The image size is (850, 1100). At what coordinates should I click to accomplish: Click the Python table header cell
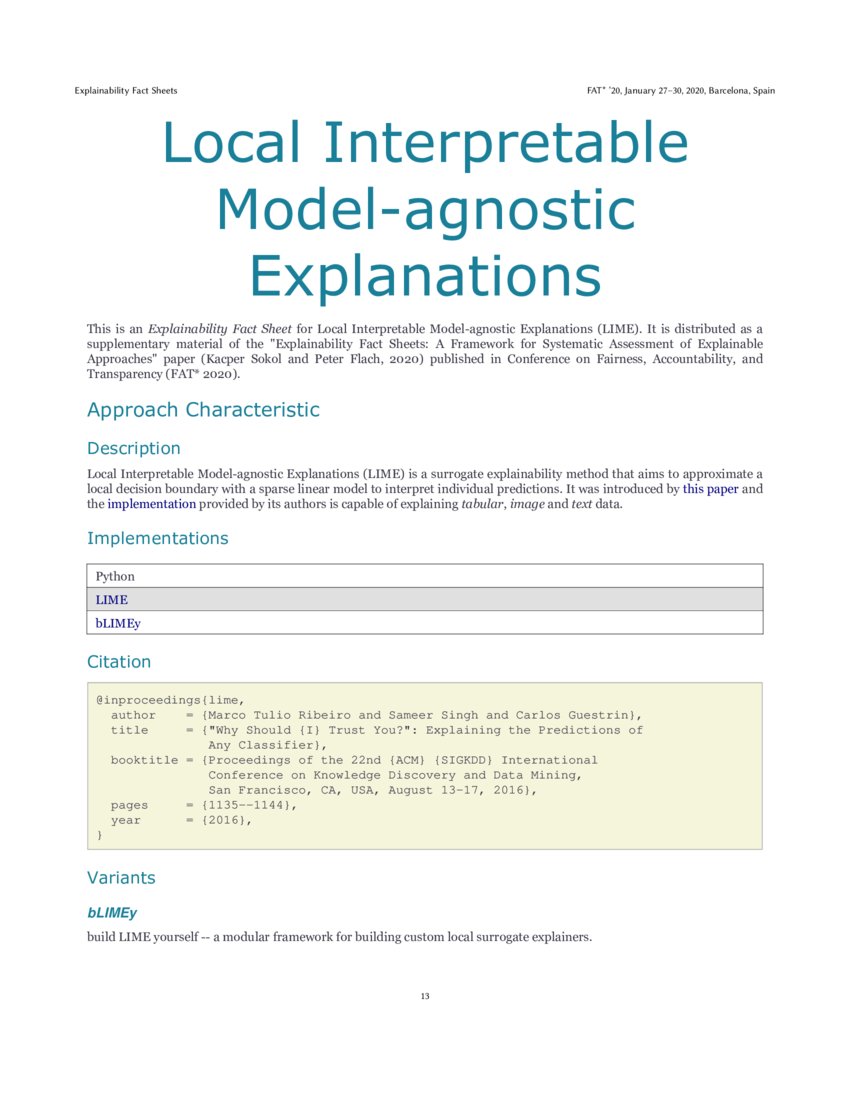pyautogui.click(x=115, y=576)
